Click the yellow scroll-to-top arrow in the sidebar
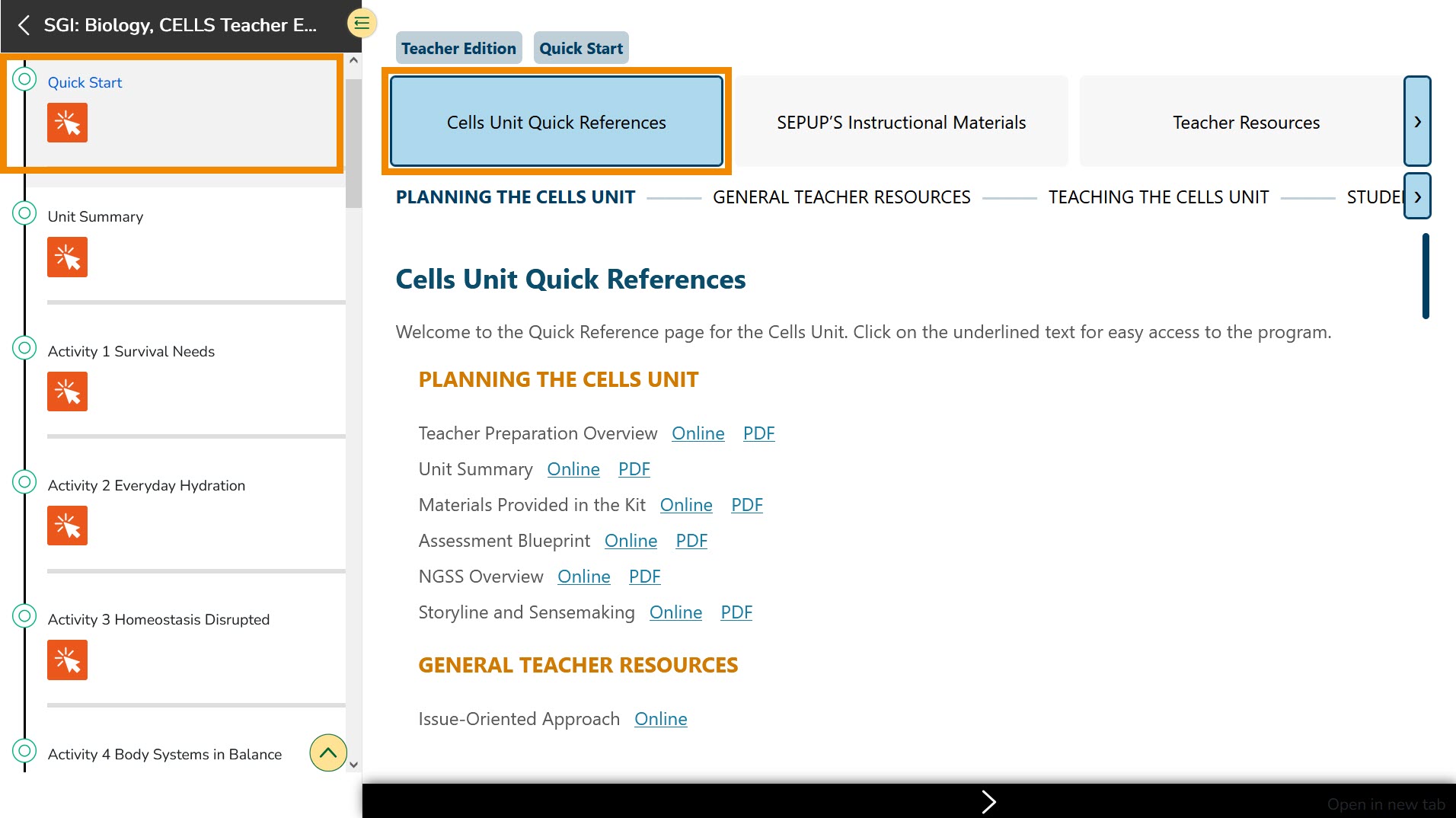Viewport: 1456px width, 818px height. [327, 752]
